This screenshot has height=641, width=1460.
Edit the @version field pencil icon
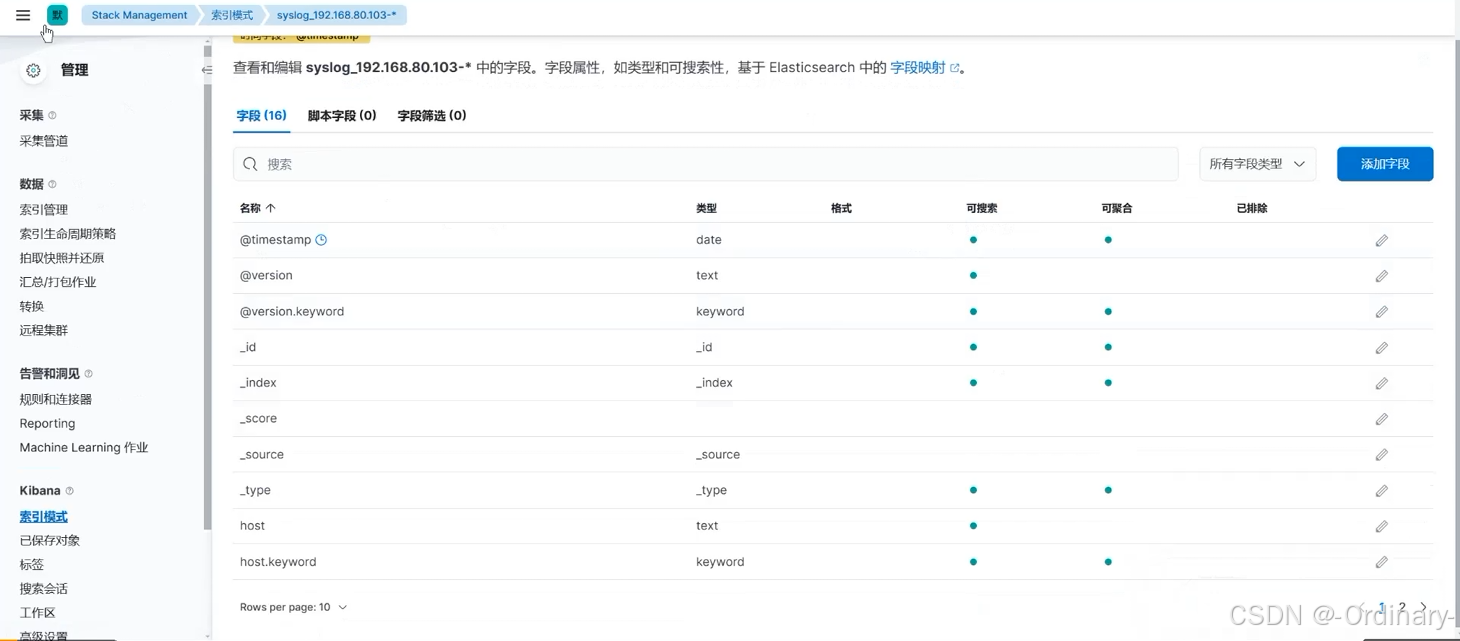click(1381, 276)
